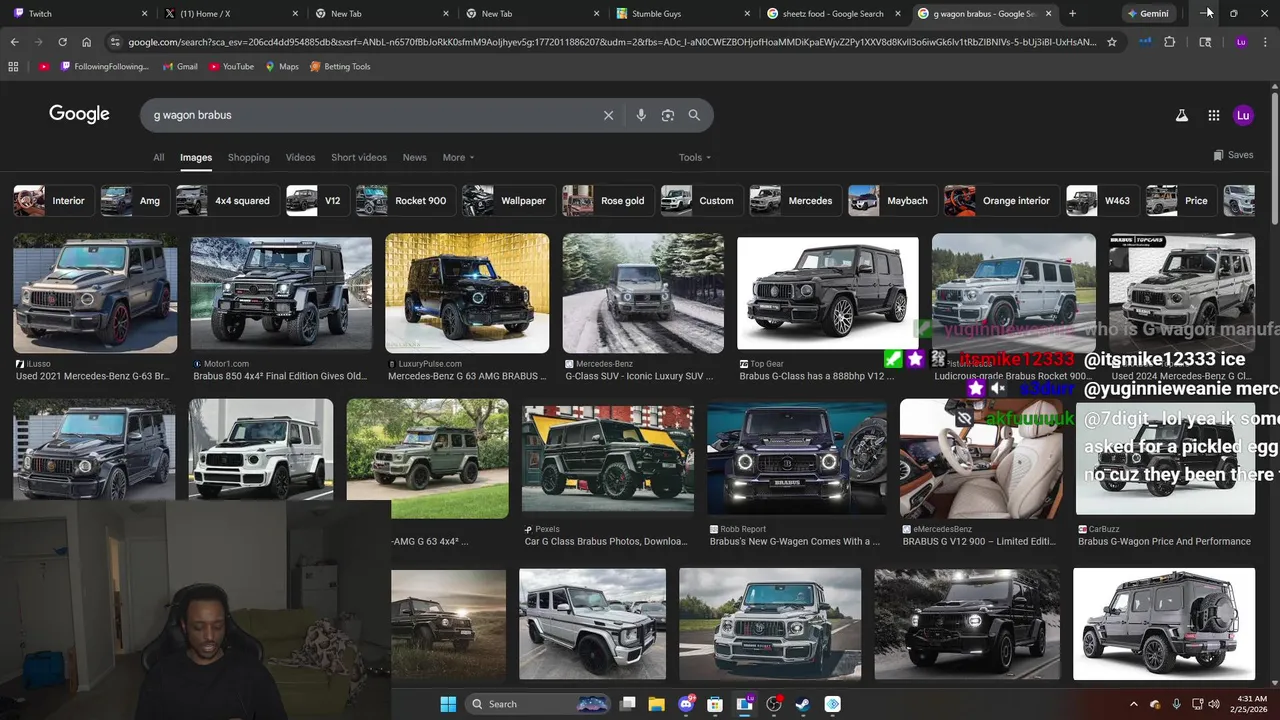Switch to the All results tab
This screenshot has height=720, width=1280.
(158, 157)
